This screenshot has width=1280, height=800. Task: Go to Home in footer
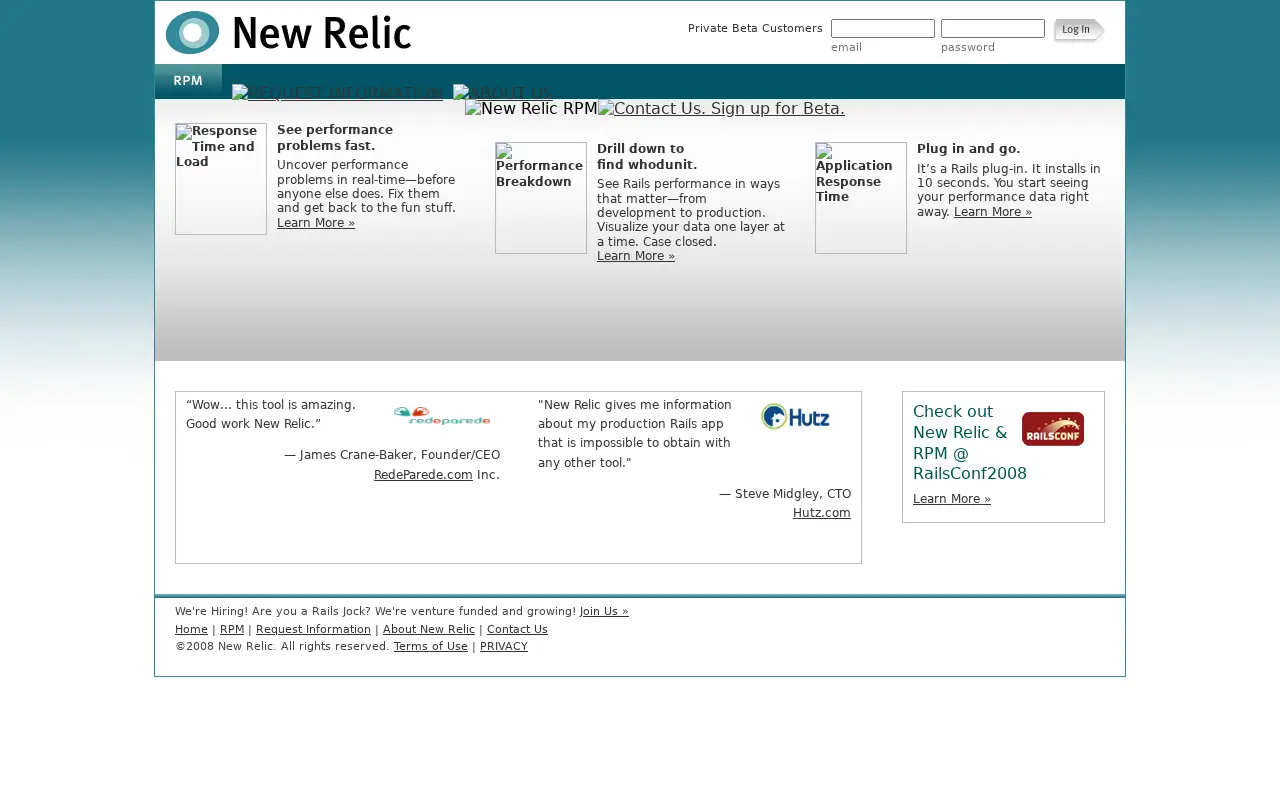(191, 629)
